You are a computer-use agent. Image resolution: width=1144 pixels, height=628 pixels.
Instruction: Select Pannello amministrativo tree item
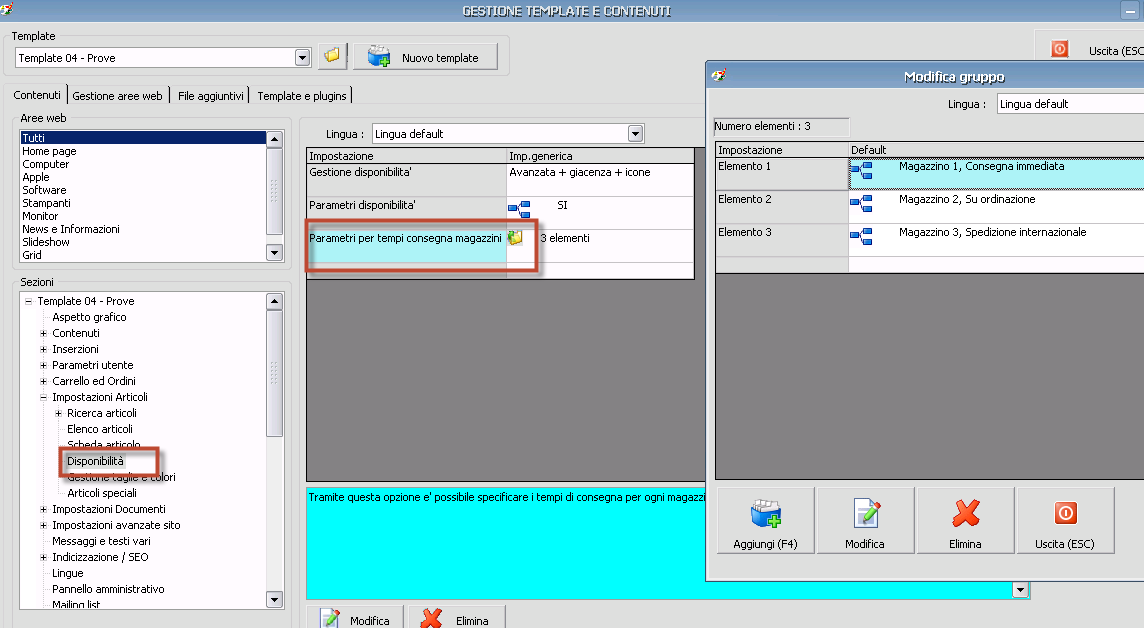(x=108, y=589)
